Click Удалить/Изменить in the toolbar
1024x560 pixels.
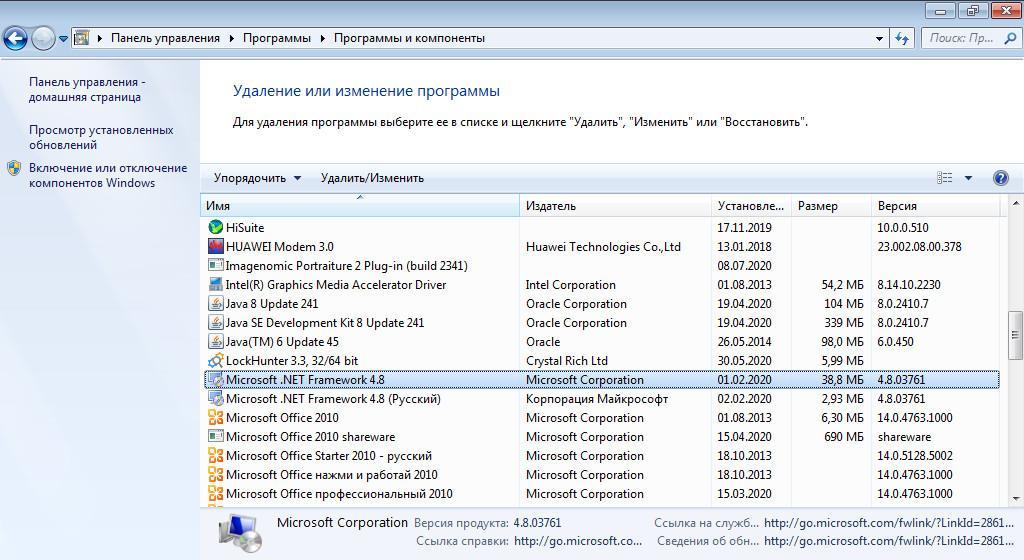point(372,178)
